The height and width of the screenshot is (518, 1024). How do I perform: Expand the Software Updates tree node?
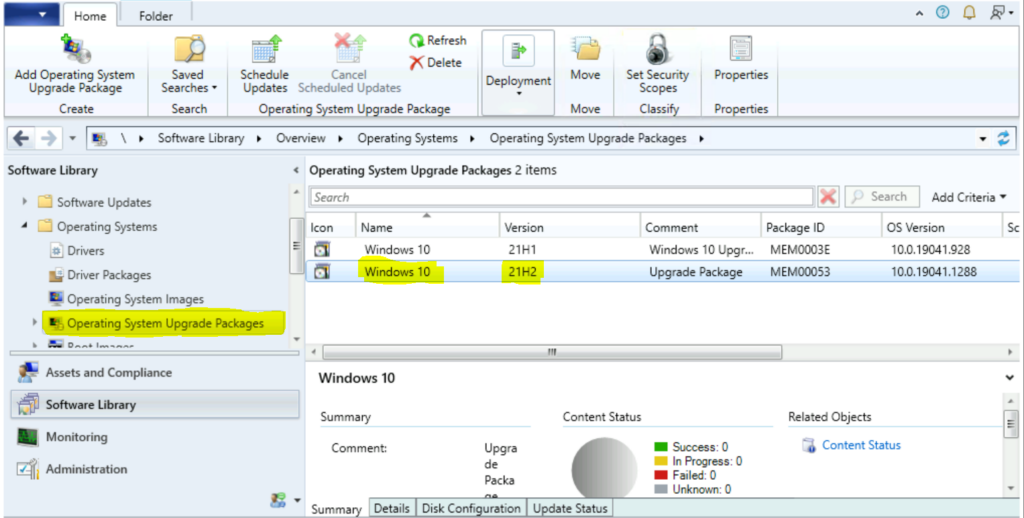(25, 202)
